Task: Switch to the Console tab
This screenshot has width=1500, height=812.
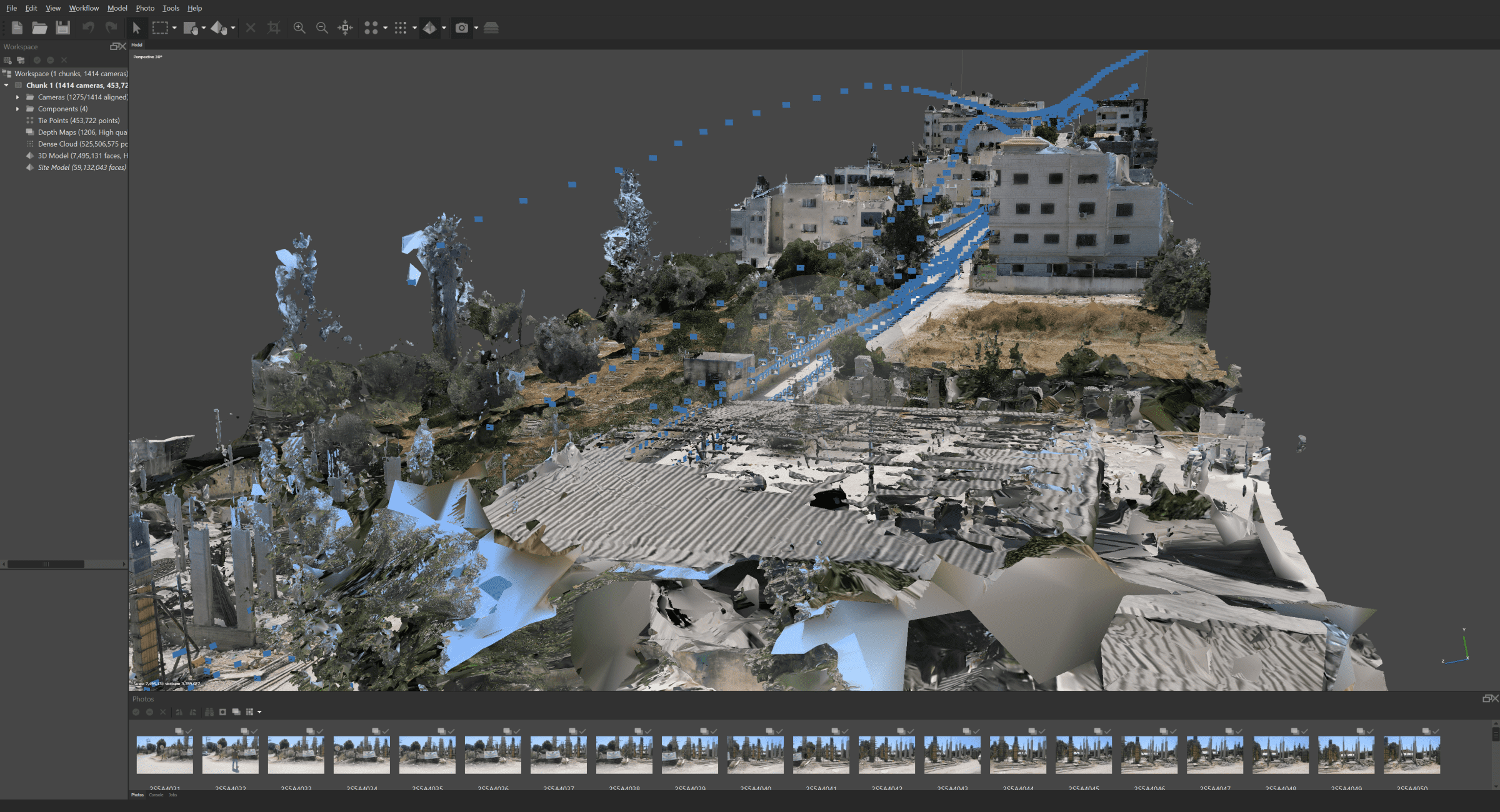Action: (157, 795)
